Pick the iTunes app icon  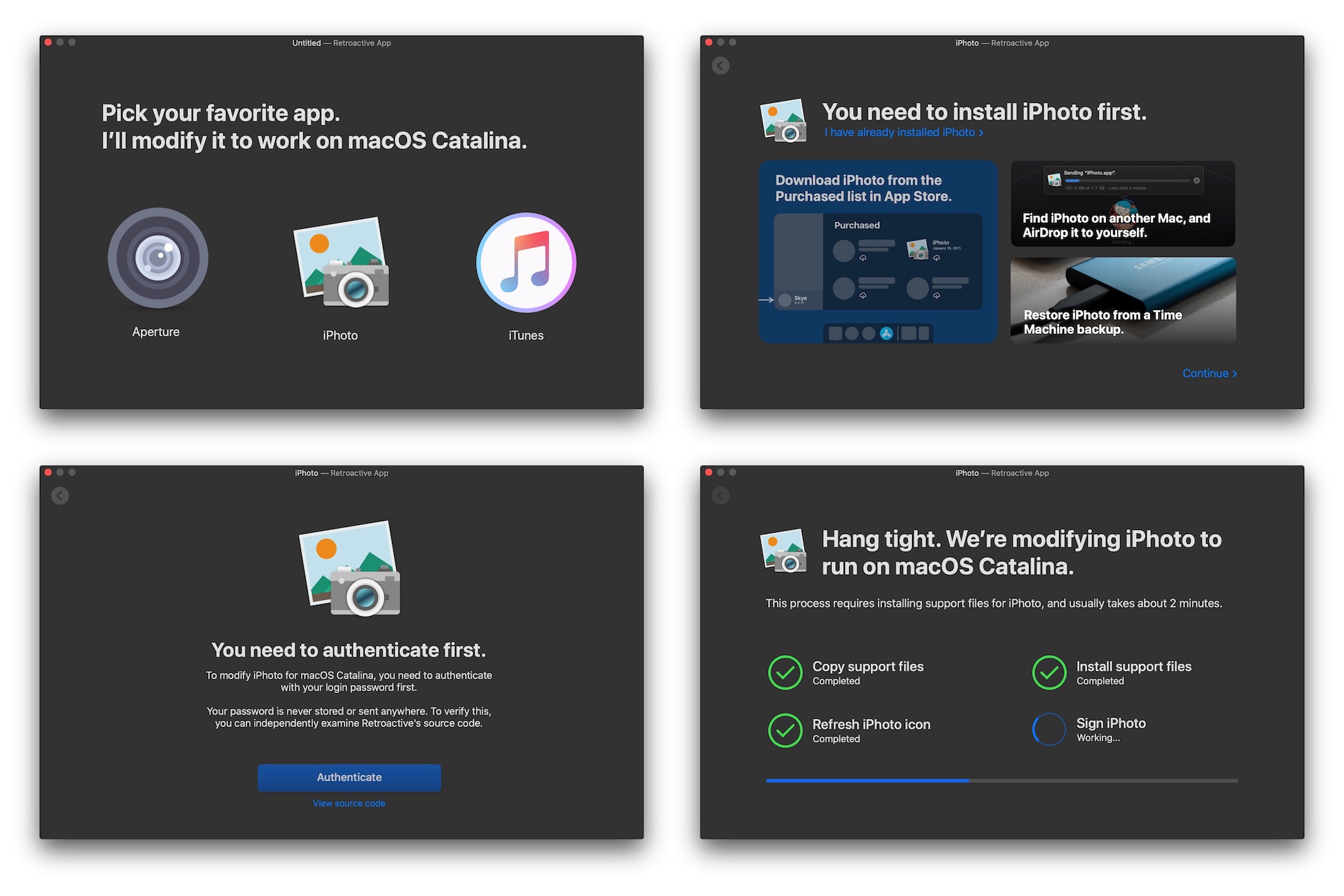coord(526,262)
